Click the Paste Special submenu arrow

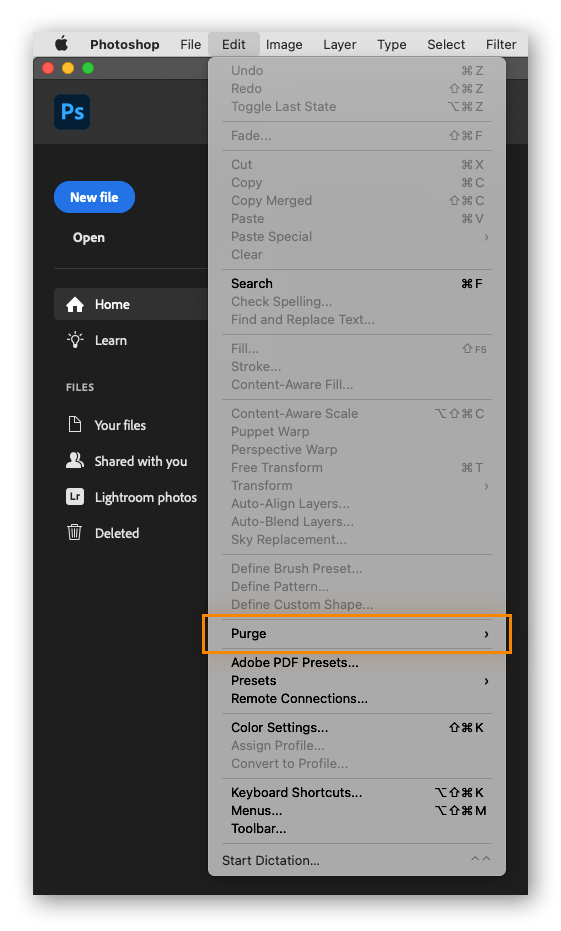(486, 237)
